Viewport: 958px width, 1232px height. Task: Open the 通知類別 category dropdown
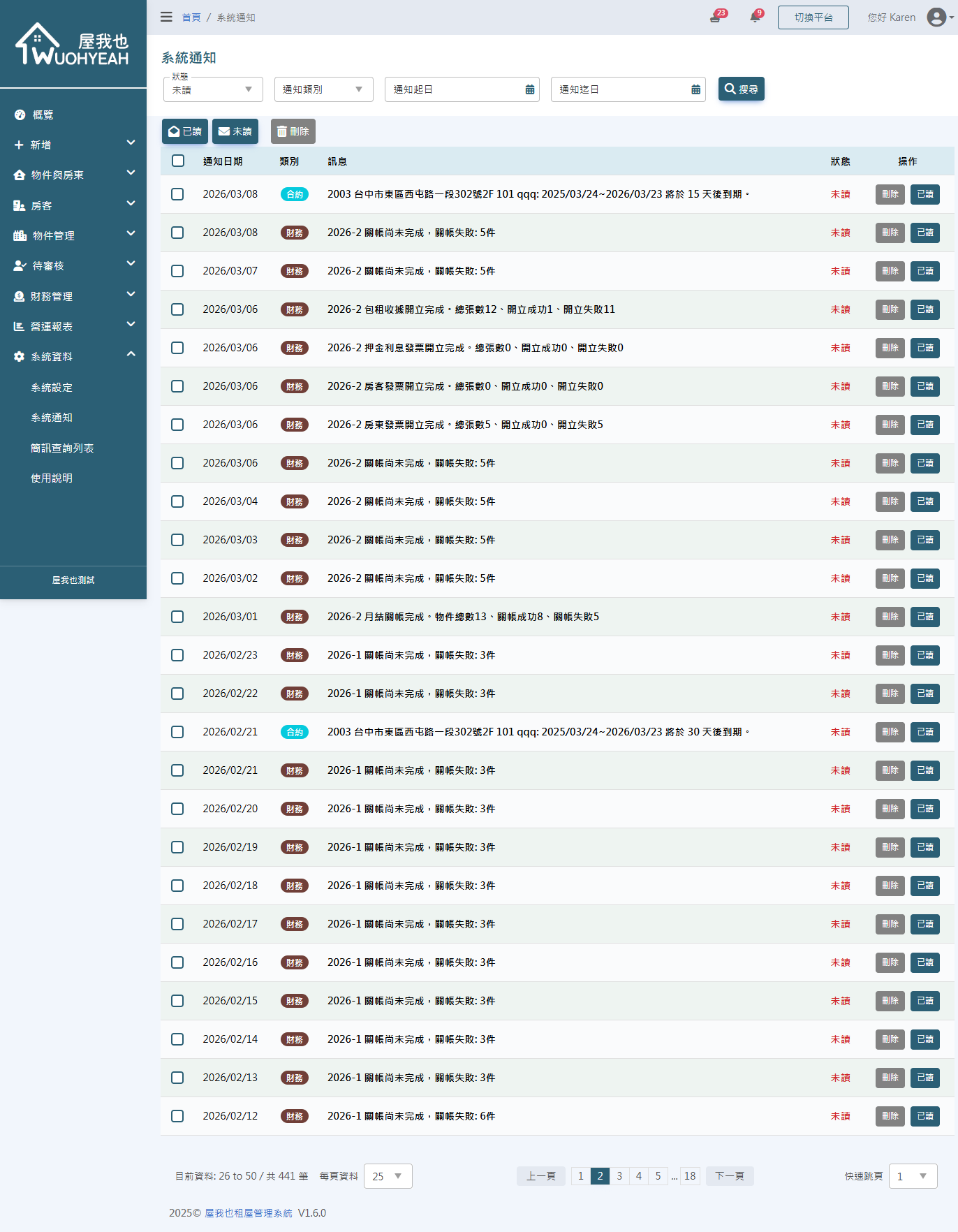(x=323, y=89)
